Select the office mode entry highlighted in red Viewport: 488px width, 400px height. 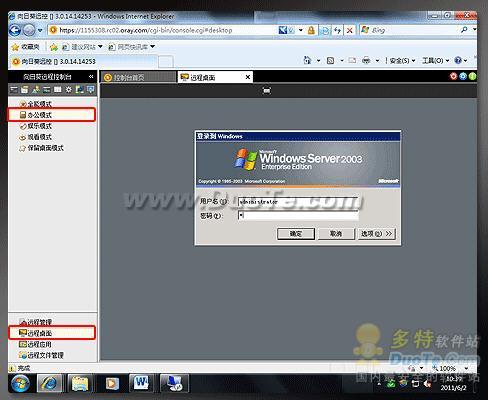(51, 115)
